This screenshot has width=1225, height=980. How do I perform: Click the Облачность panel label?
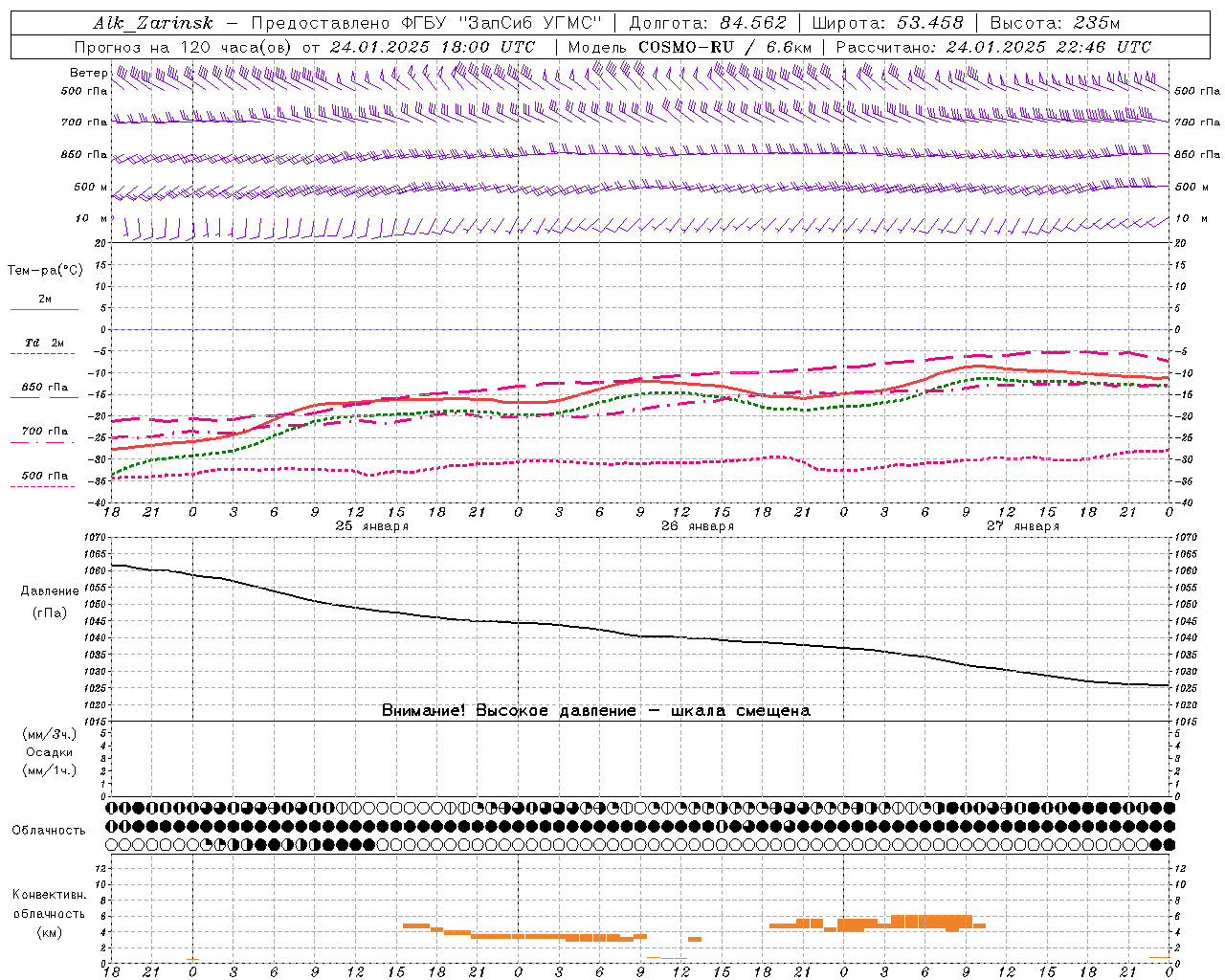(49, 830)
